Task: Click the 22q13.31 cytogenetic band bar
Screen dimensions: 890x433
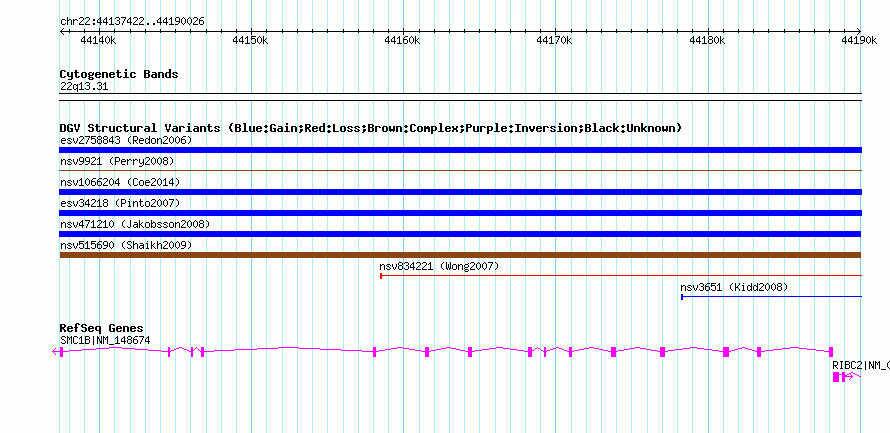Action: click(460, 96)
